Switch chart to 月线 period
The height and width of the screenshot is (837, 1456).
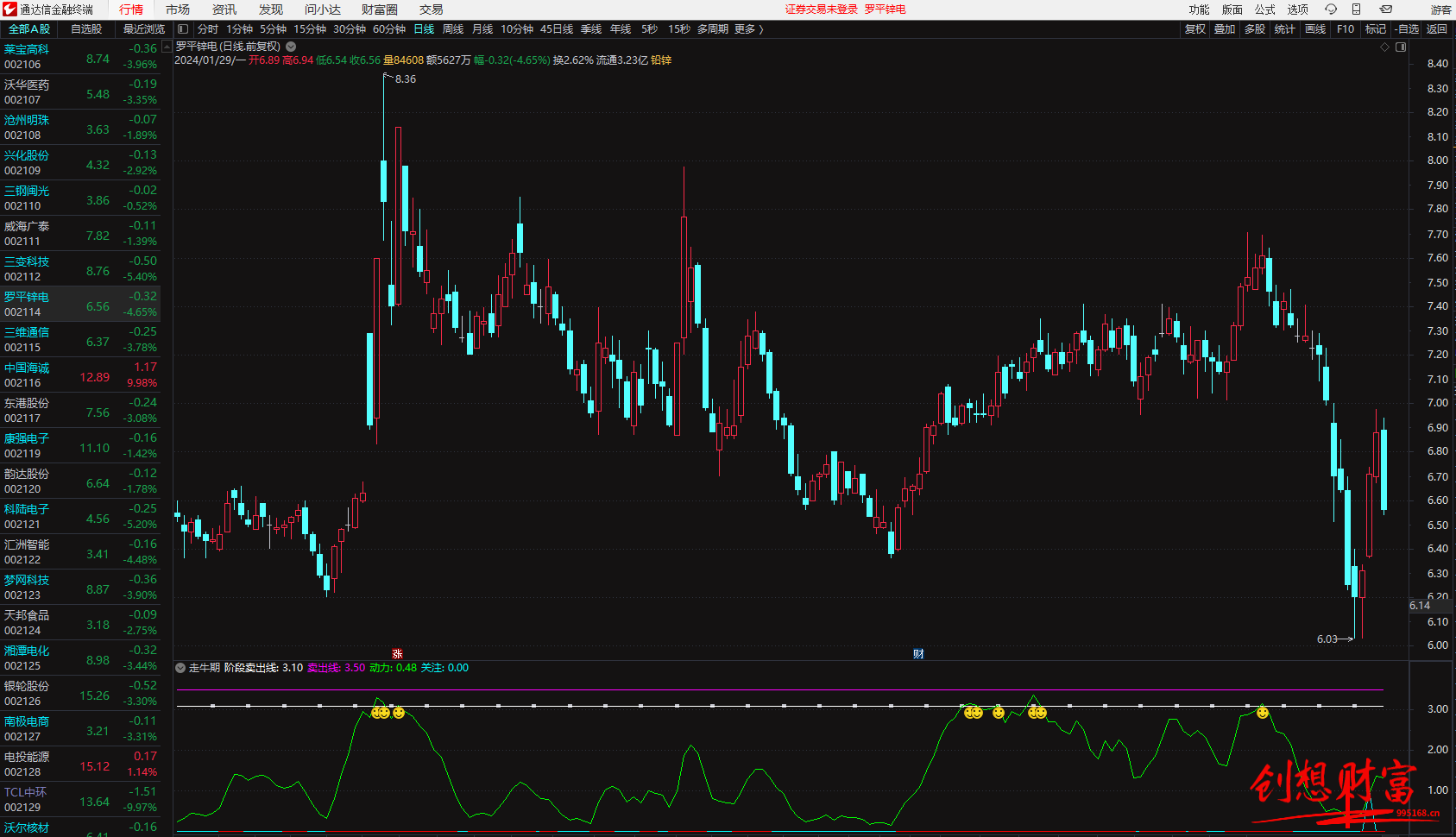[x=482, y=29]
